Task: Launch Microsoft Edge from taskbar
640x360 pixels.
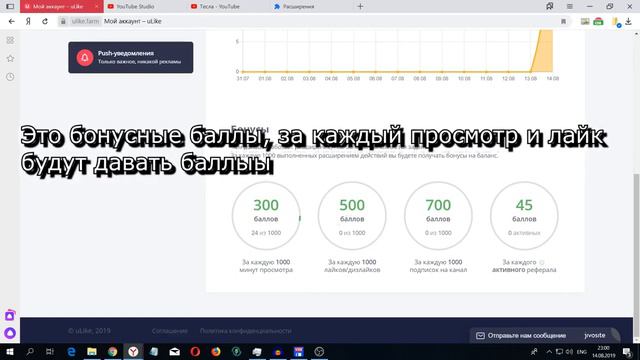Action: (71, 351)
